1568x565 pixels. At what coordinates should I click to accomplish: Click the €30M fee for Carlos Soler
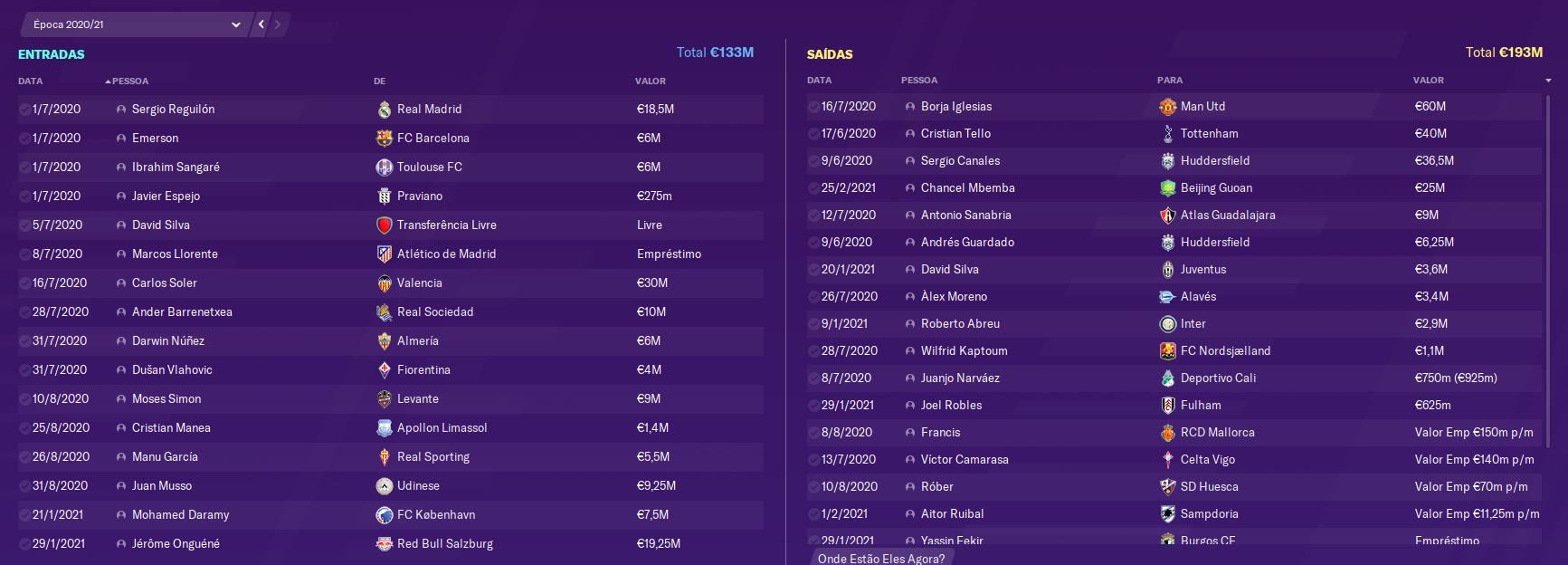[x=652, y=283]
